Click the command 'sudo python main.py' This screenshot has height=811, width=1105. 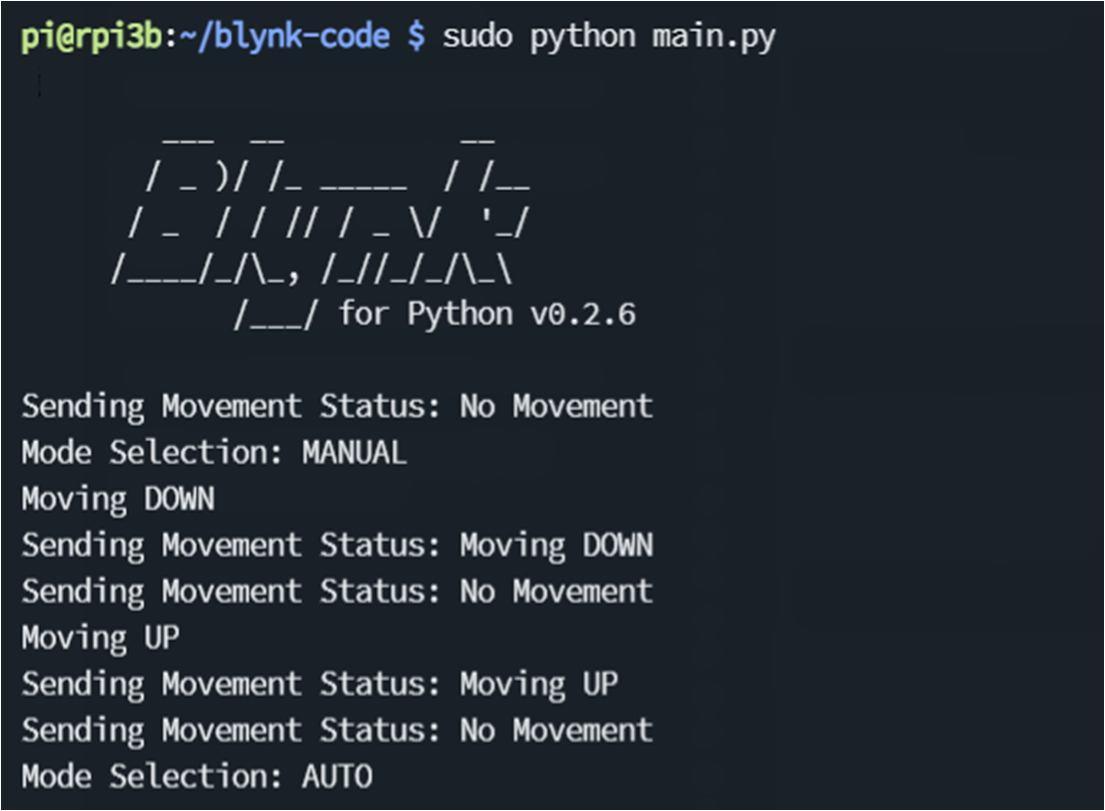[609, 37]
